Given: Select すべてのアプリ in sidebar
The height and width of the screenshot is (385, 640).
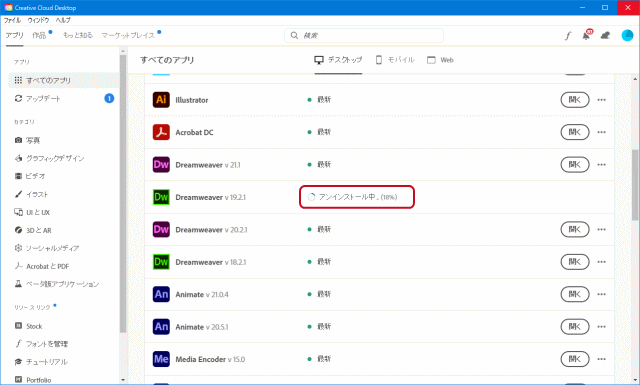Looking at the screenshot, I should tap(64, 80).
